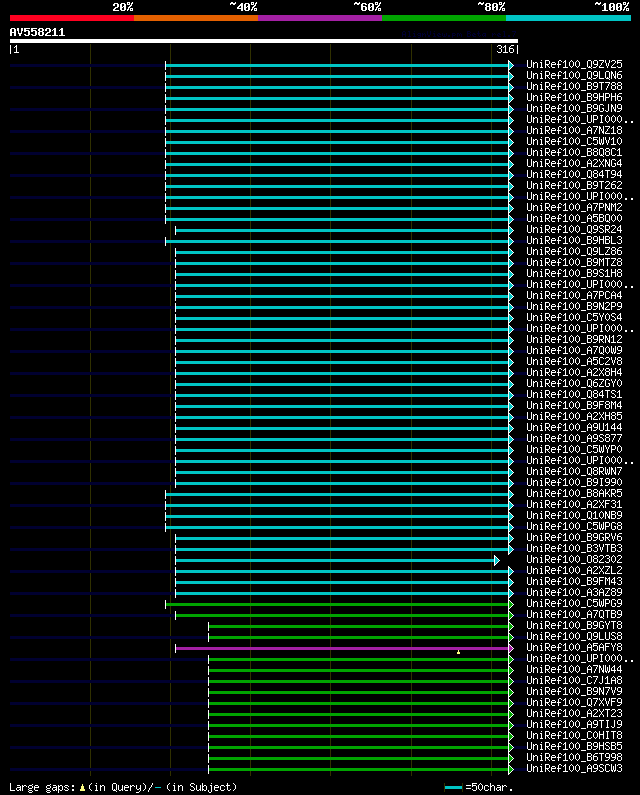Open hit UniRef100_A7PNM2

point(574,207)
